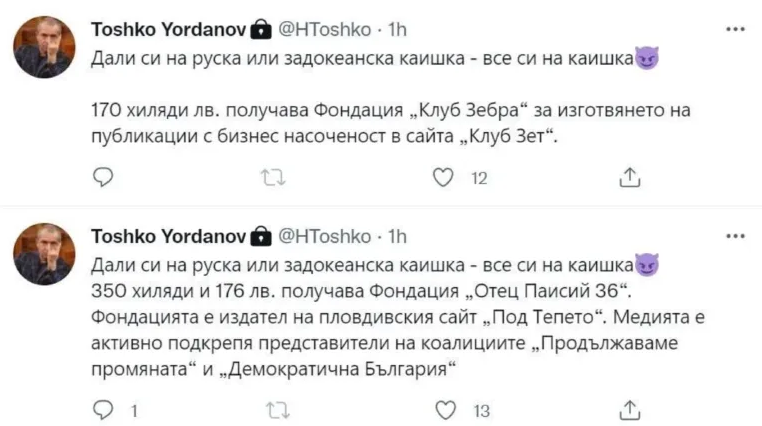Click @HToshko handle in second tweet
This screenshot has height=426, width=762.
327,237
